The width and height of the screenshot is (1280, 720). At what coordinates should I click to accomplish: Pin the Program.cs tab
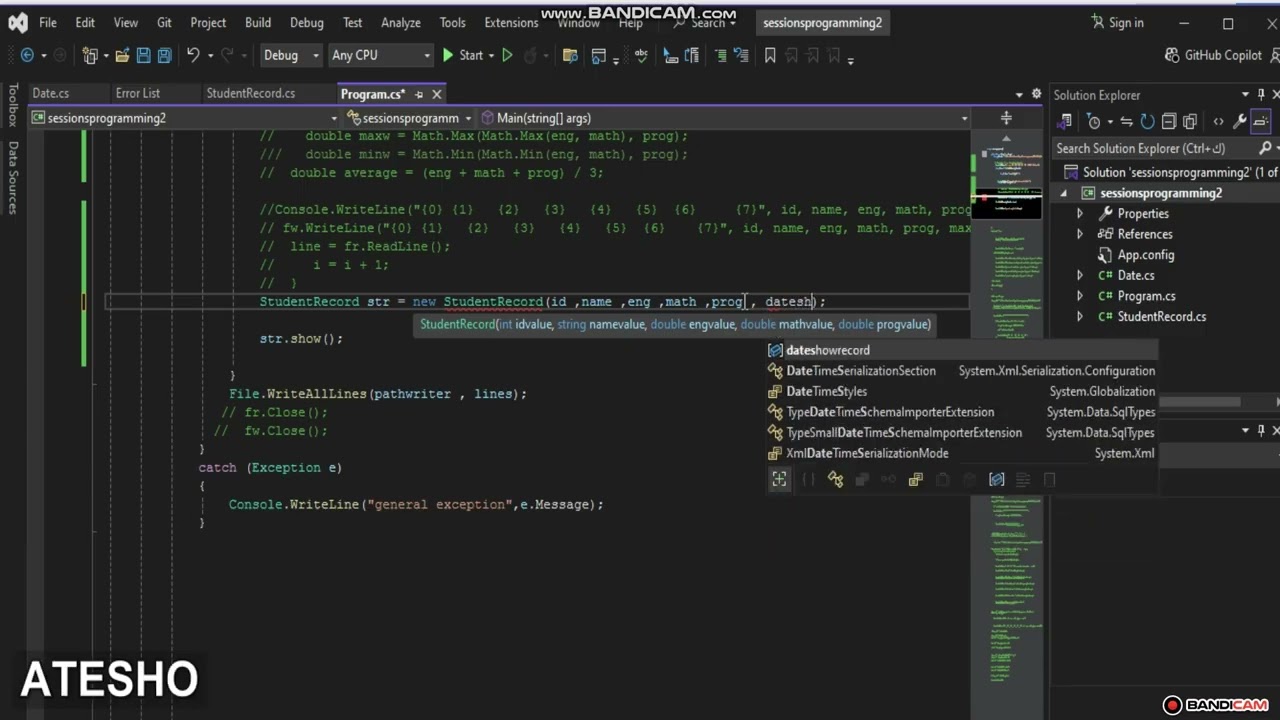click(419, 94)
